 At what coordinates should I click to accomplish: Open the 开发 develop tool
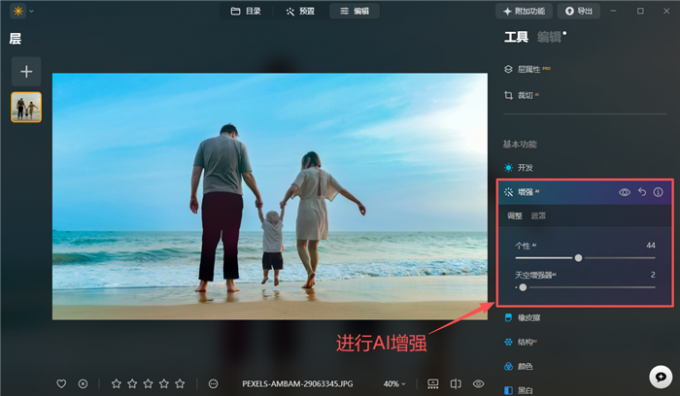point(518,168)
